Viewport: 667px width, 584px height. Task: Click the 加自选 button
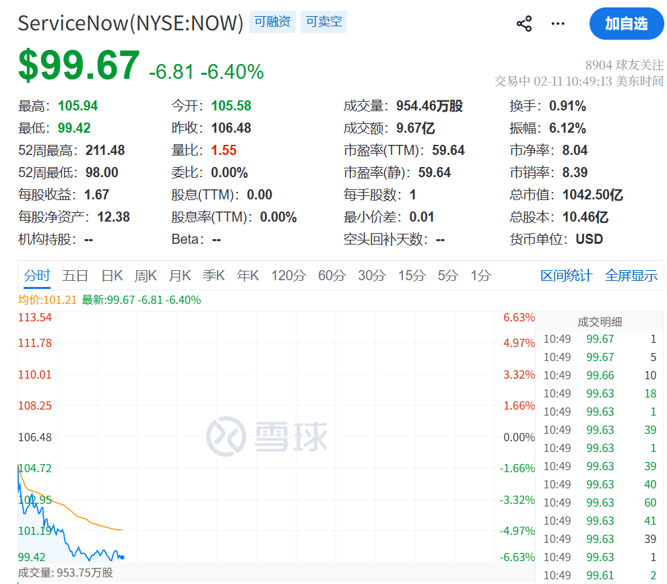[625, 23]
